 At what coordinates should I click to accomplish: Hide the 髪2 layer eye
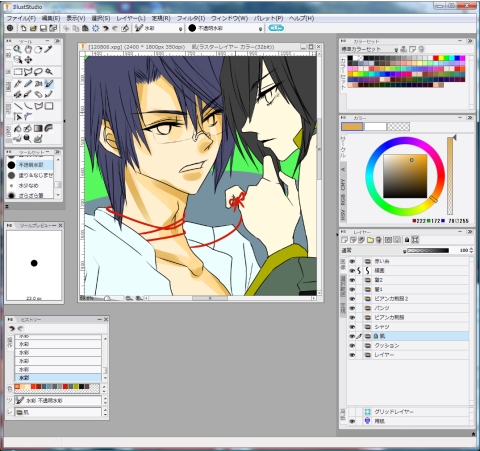[352, 280]
